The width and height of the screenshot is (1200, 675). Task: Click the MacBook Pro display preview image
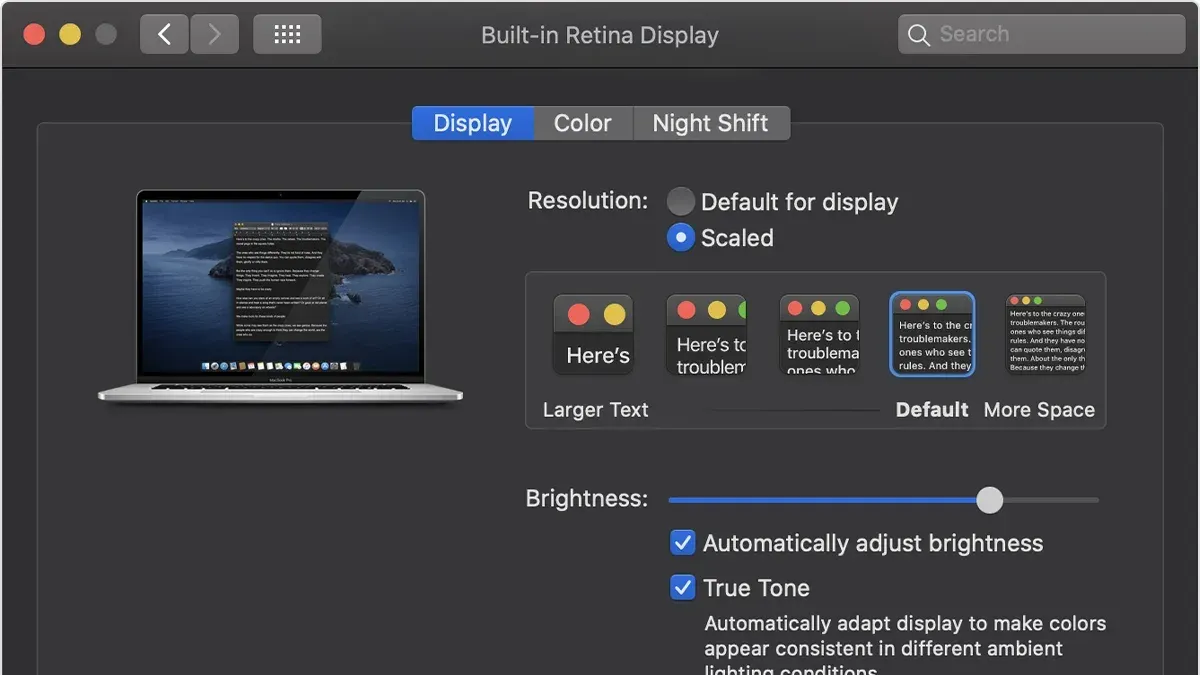(x=281, y=297)
